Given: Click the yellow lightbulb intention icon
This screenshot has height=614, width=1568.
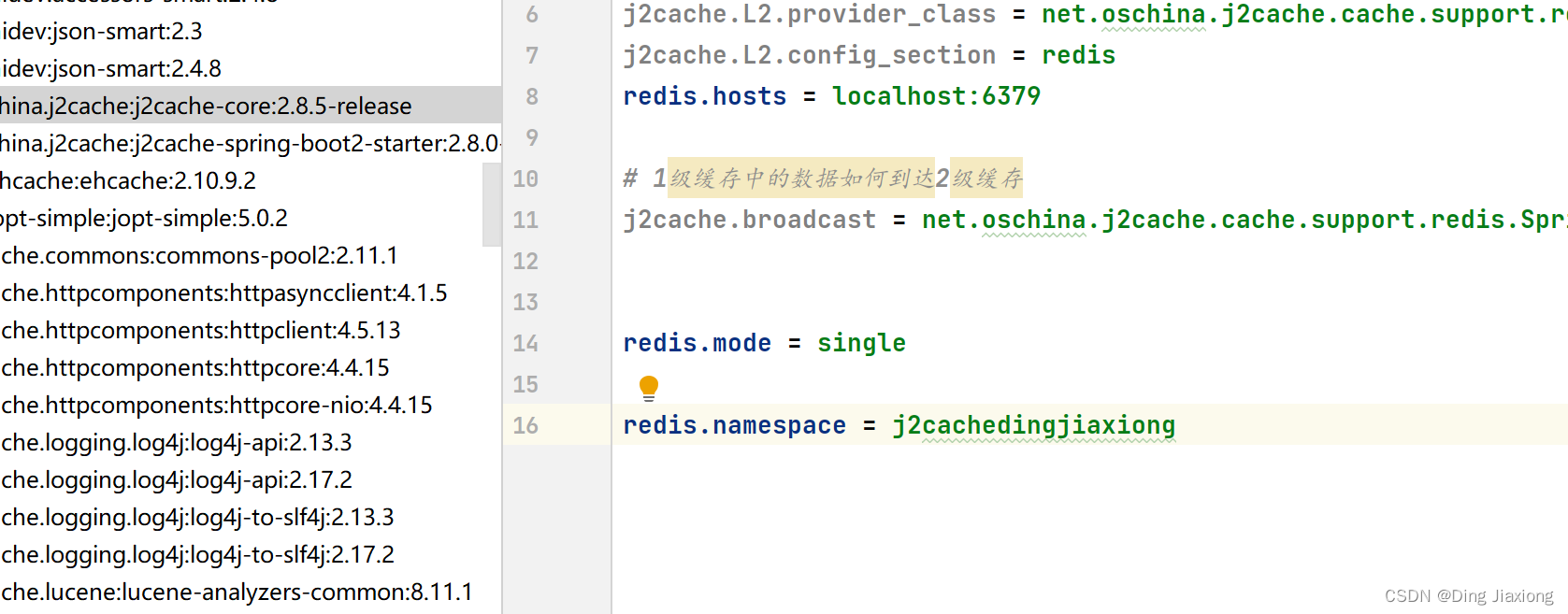Looking at the screenshot, I should tap(649, 388).
